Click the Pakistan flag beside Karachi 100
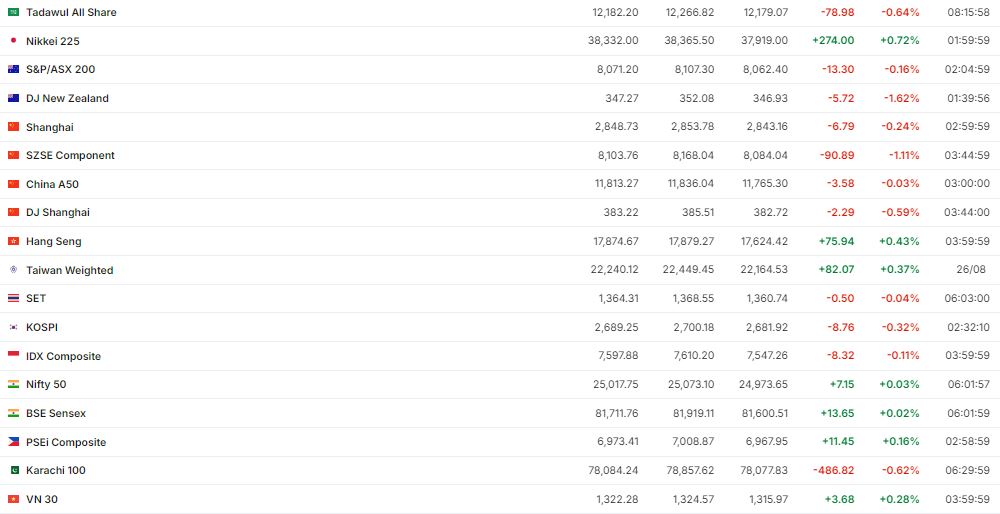Viewport: 1000px width, 514px height. [13, 470]
